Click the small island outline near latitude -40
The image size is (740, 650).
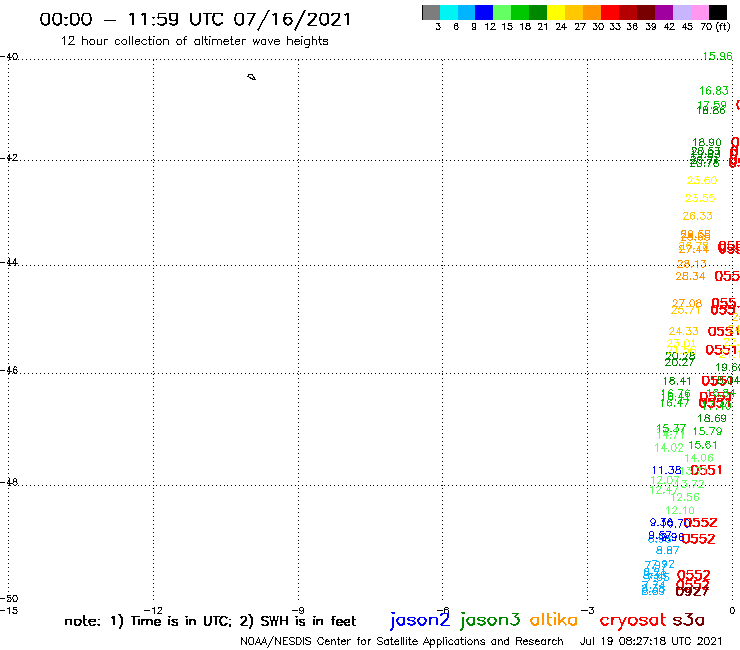(252, 77)
